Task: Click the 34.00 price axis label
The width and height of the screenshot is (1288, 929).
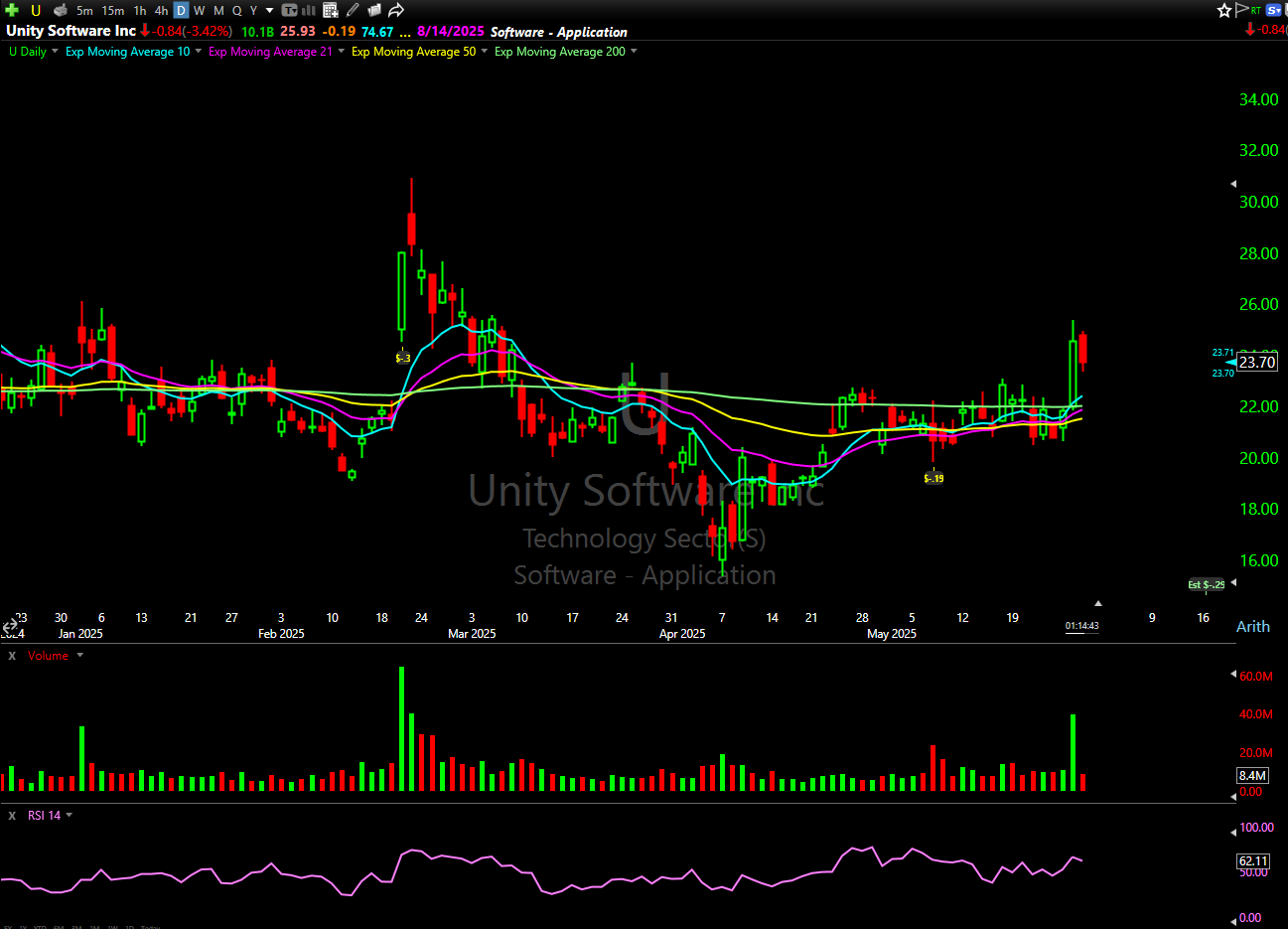Action: pyautogui.click(x=1258, y=99)
